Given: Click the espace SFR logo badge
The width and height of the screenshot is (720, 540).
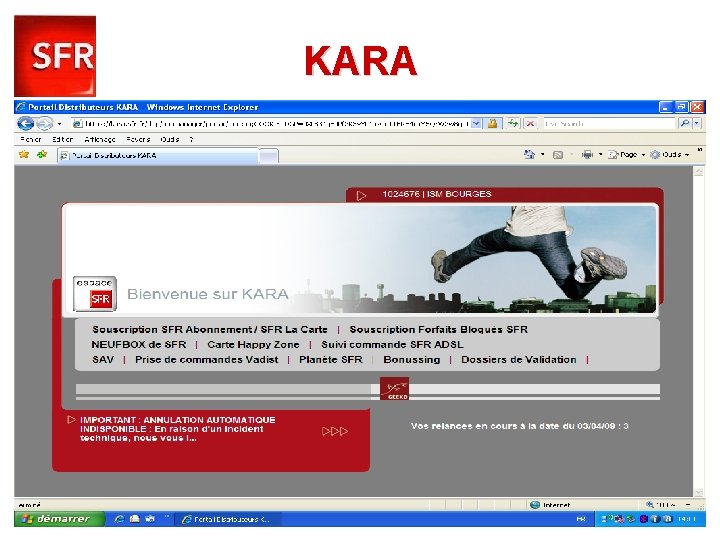Looking at the screenshot, I should (x=95, y=294).
